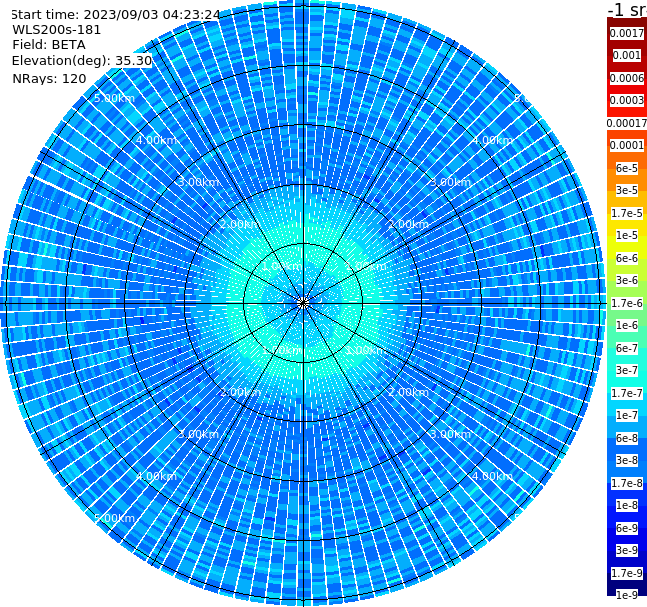Image resolution: width=647 pixels, height=607 pixels.
Task: Click the lower-right 1.00km range label
Action: 366,350
